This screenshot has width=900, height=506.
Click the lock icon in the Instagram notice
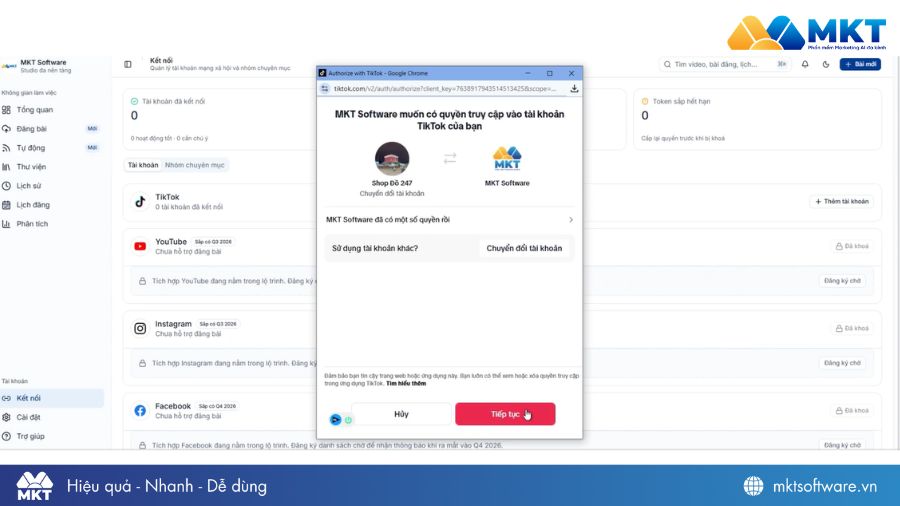pyautogui.click(x=142, y=363)
